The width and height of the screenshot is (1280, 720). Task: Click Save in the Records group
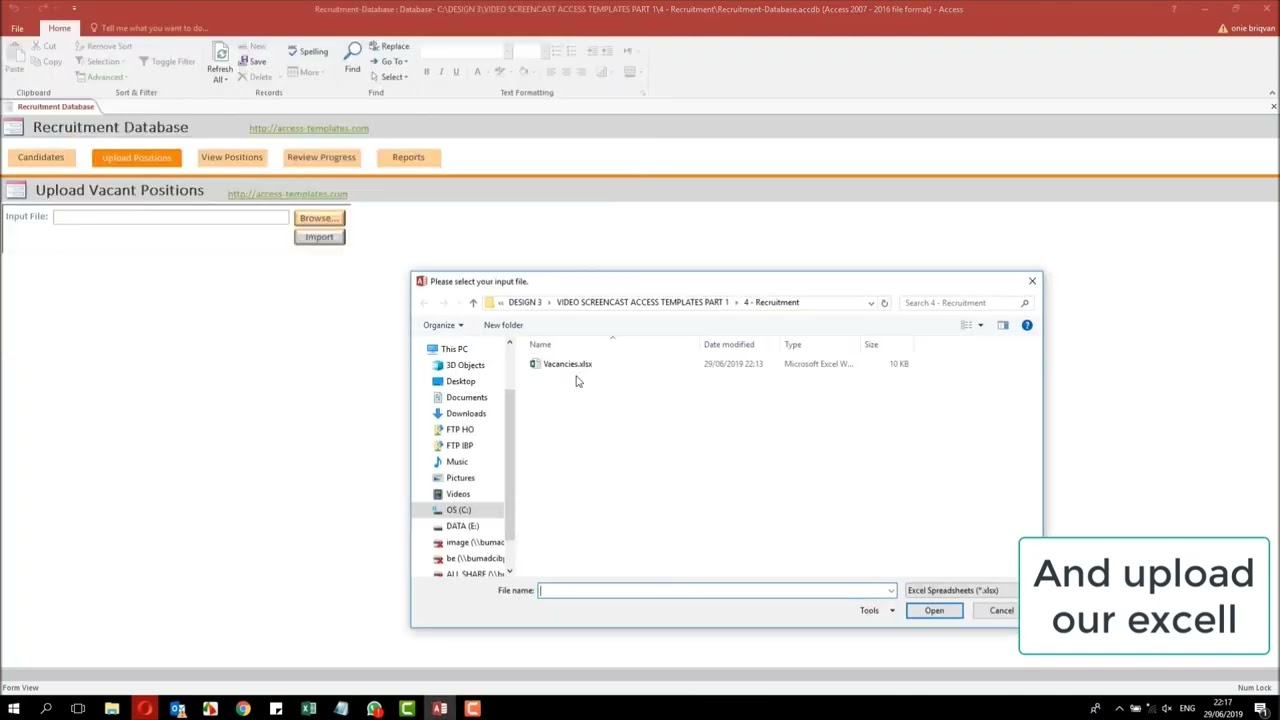pyautogui.click(x=252, y=62)
